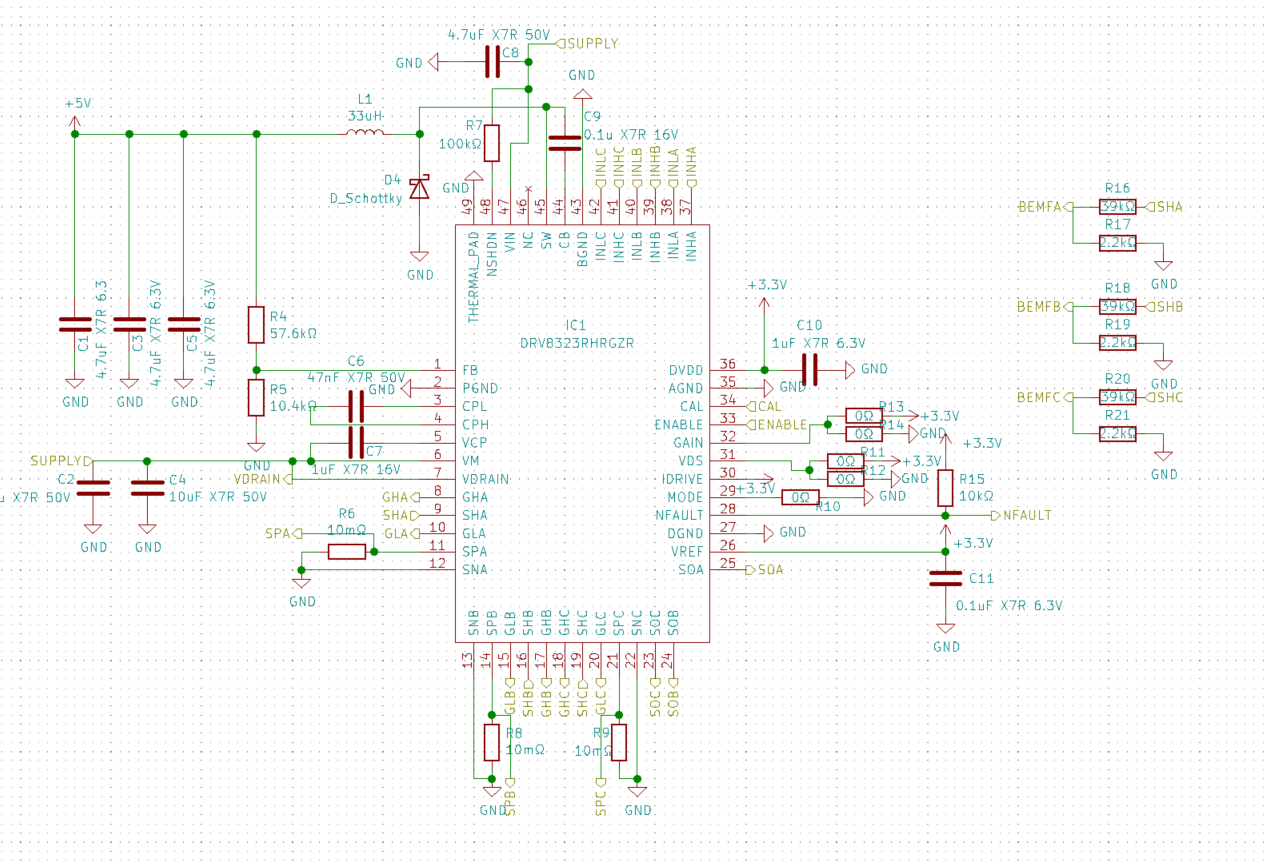Click the C1 capacitor symbol
1269x866 pixels.
(75, 324)
